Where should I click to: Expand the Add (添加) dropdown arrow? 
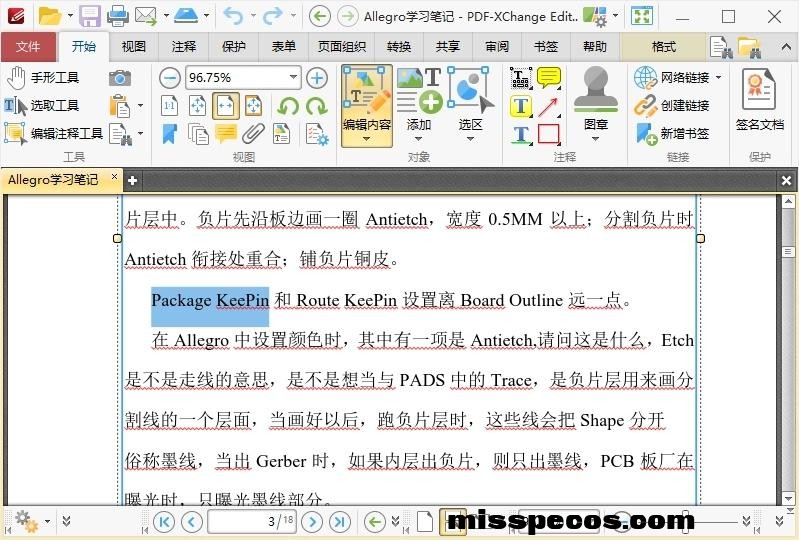click(x=418, y=139)
